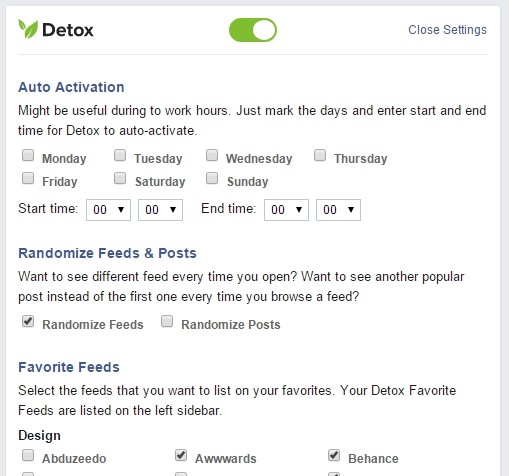Check the Abduzeedo feed checkbox

tap(28, 455)
